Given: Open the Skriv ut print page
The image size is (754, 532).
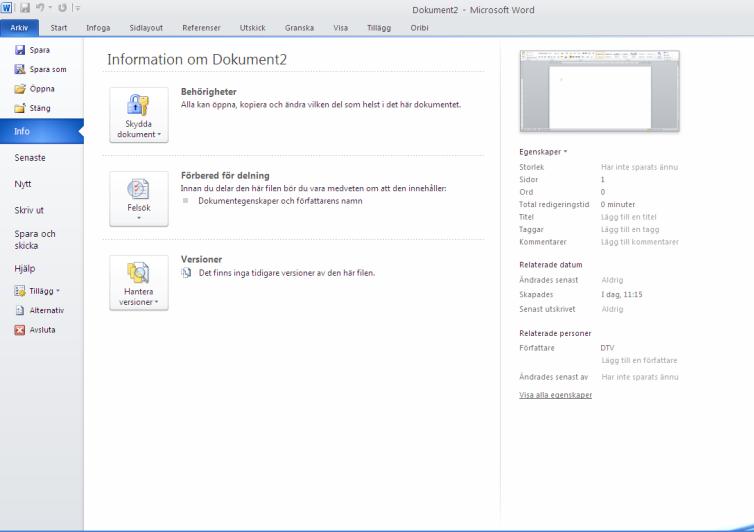Looking at the screenshot, I should coord(29,210).
